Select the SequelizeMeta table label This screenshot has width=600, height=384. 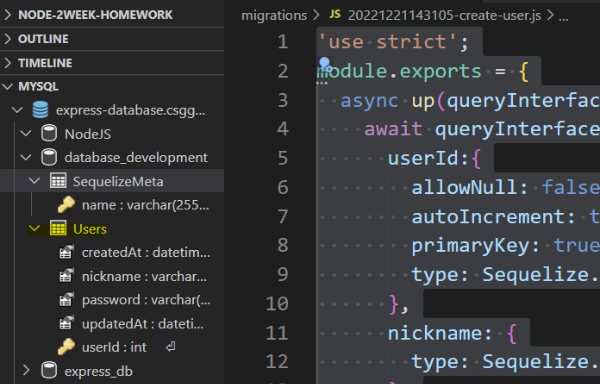tap(118, 182)
